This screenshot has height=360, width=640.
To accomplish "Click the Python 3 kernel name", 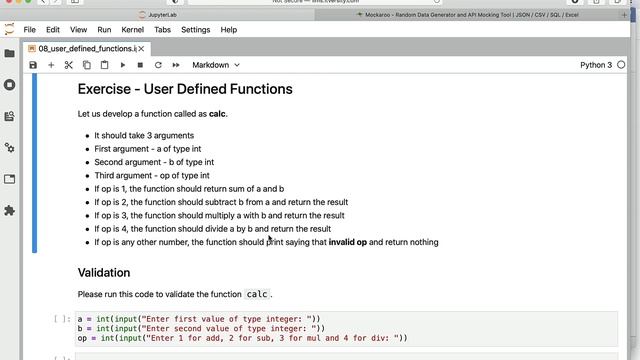I will 596,65.
